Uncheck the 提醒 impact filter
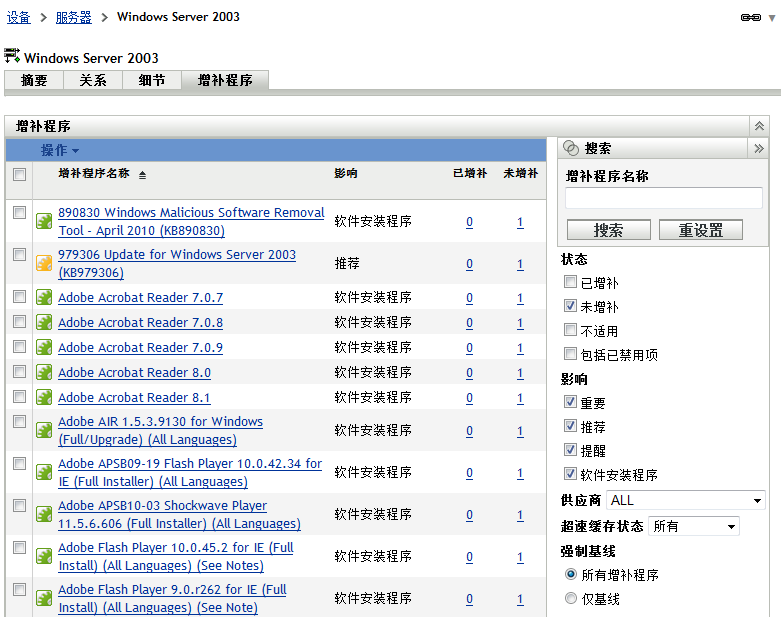Screen dimensions: 781x617 (570, 449)
